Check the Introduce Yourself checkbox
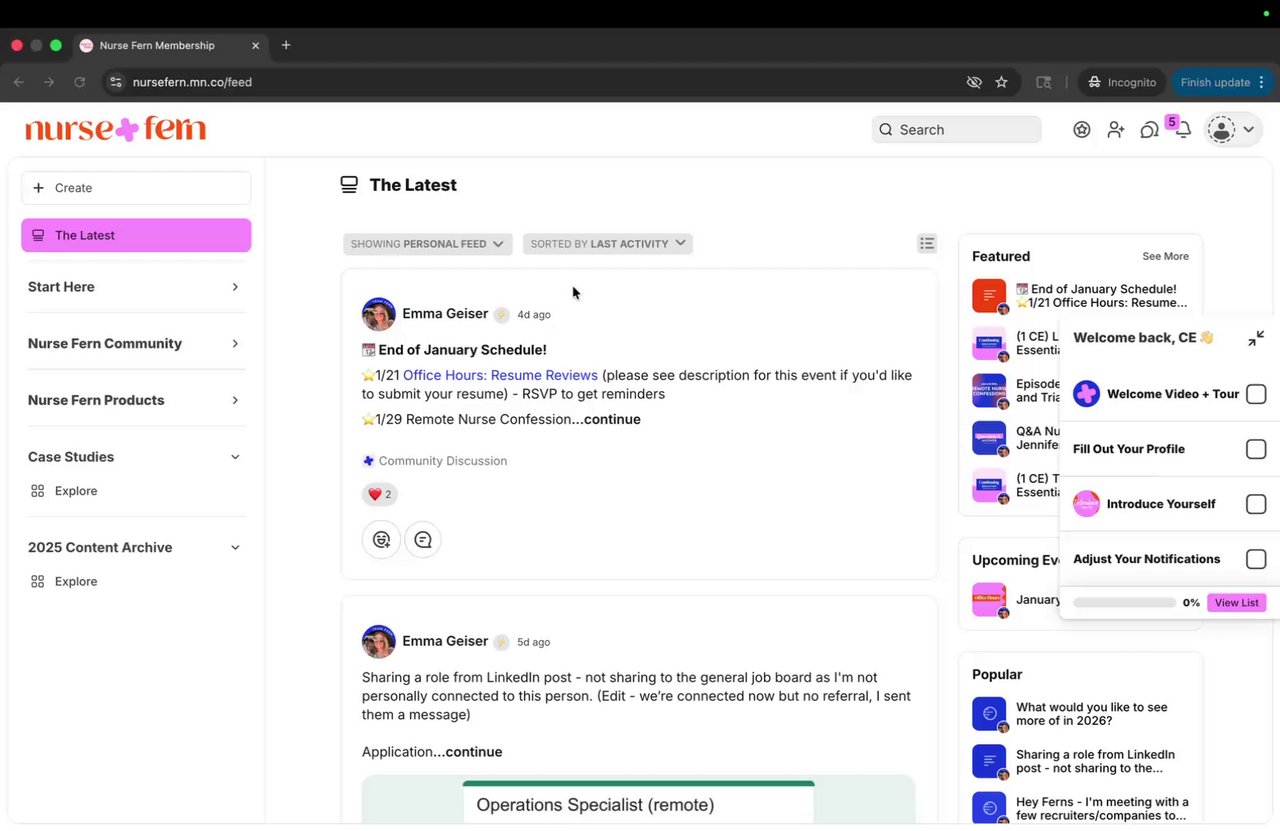 point(1256,504)
